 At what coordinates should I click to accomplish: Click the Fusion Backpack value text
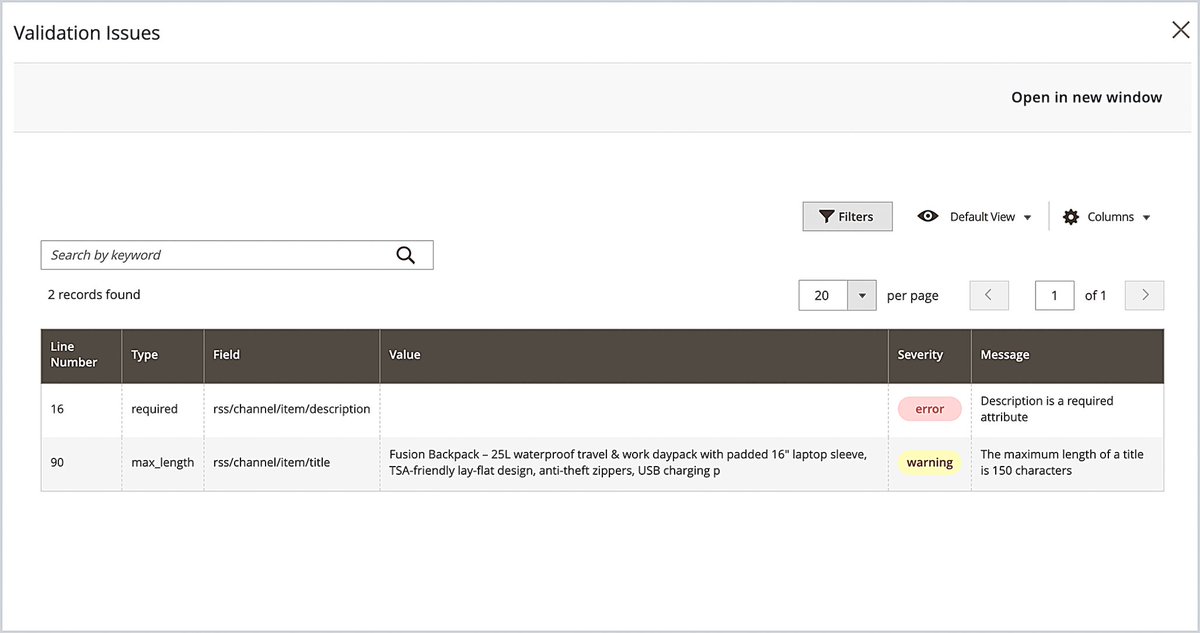[x=628, y=463]
